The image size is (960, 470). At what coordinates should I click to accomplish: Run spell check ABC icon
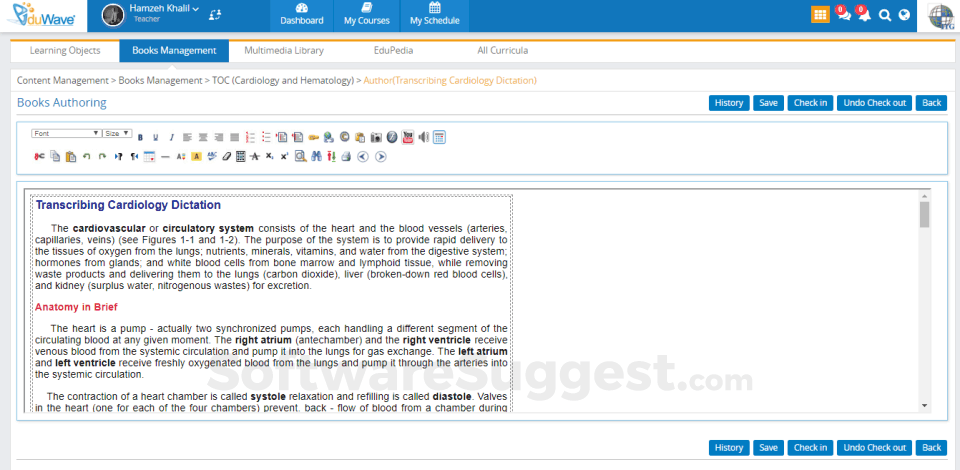click(x=212, y=156)
